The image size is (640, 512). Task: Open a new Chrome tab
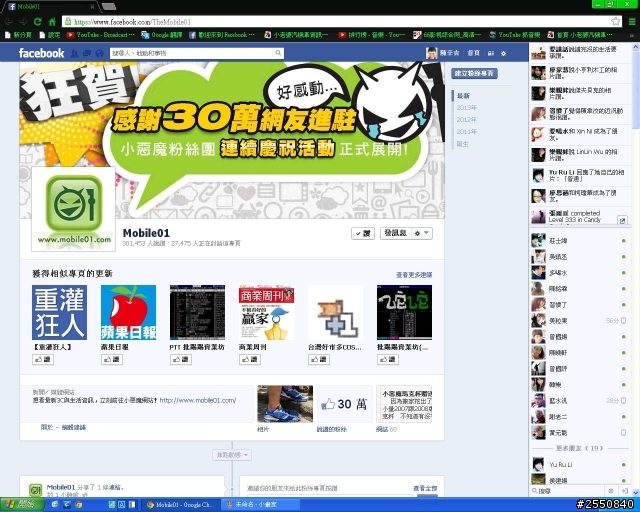[109, 6]
